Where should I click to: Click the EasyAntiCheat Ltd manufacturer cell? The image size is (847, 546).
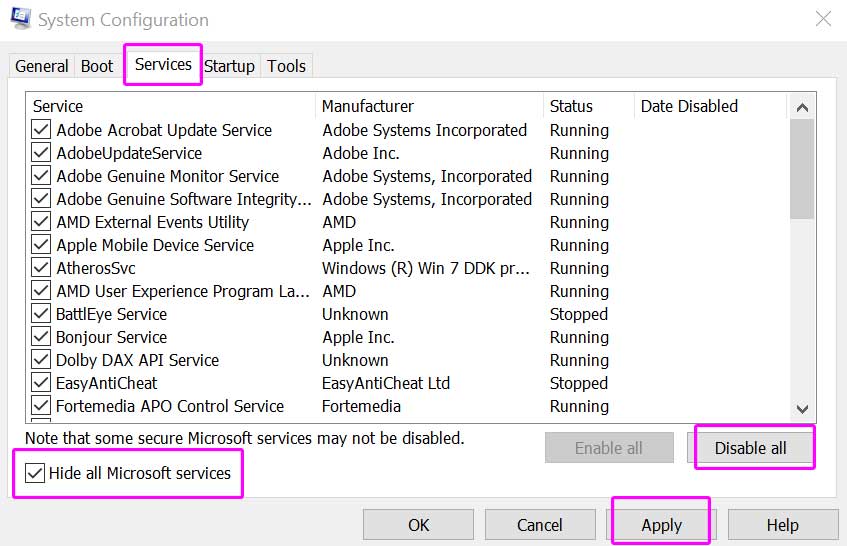[386, 383]
